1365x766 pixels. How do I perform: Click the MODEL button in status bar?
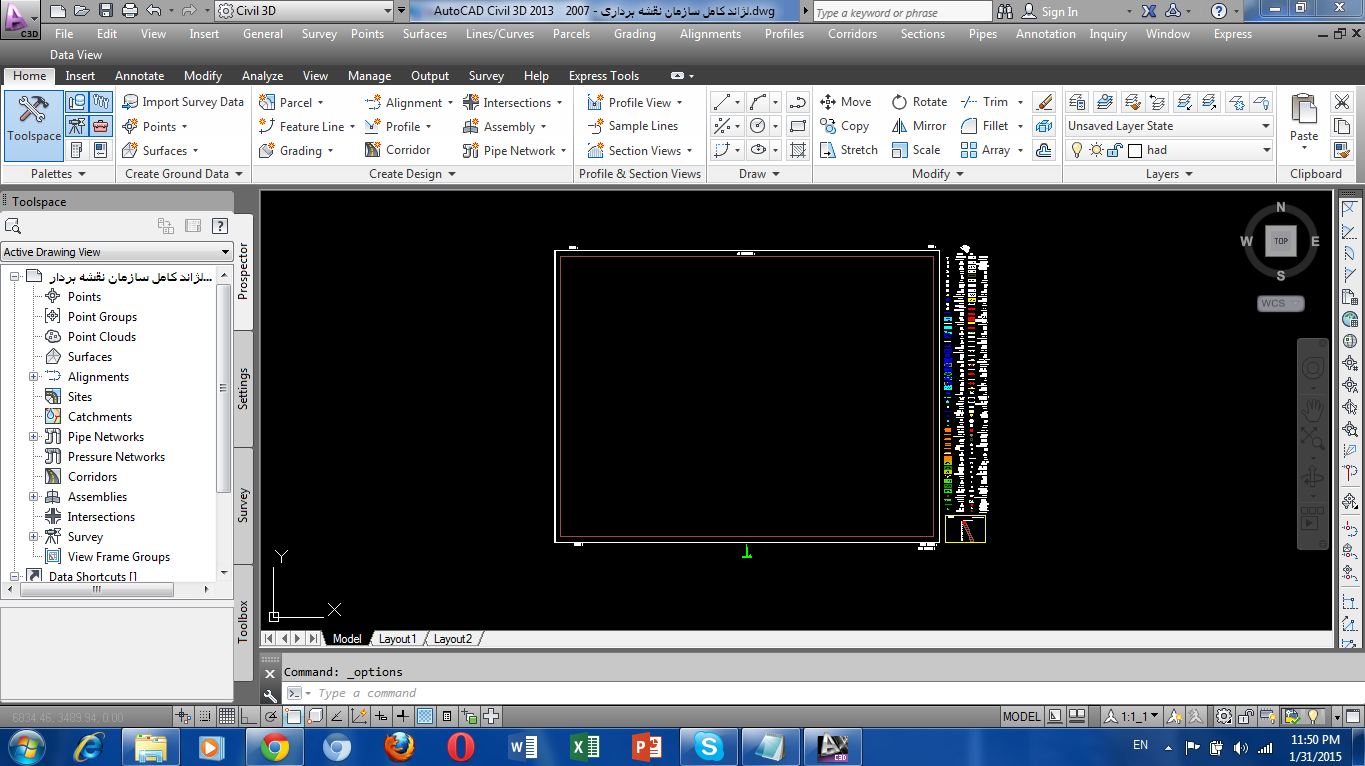click(x=1021, y=716)
